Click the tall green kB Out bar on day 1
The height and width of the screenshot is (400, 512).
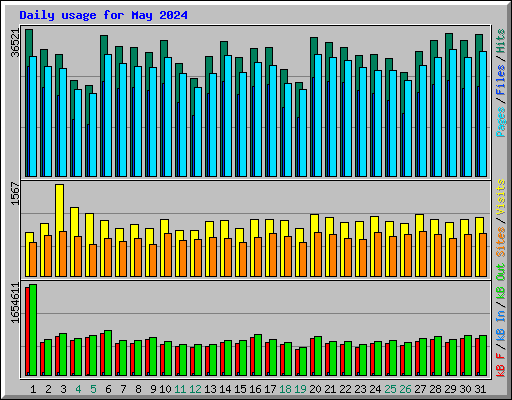click(x=33, y=330)
